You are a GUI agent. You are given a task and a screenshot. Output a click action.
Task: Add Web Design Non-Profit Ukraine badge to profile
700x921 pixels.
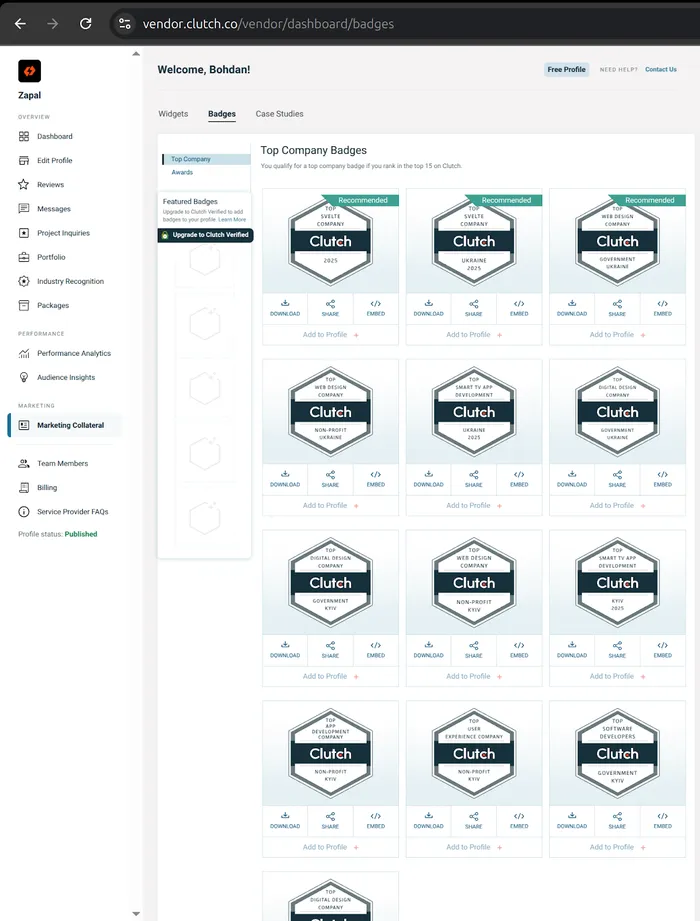coord(331,506)
